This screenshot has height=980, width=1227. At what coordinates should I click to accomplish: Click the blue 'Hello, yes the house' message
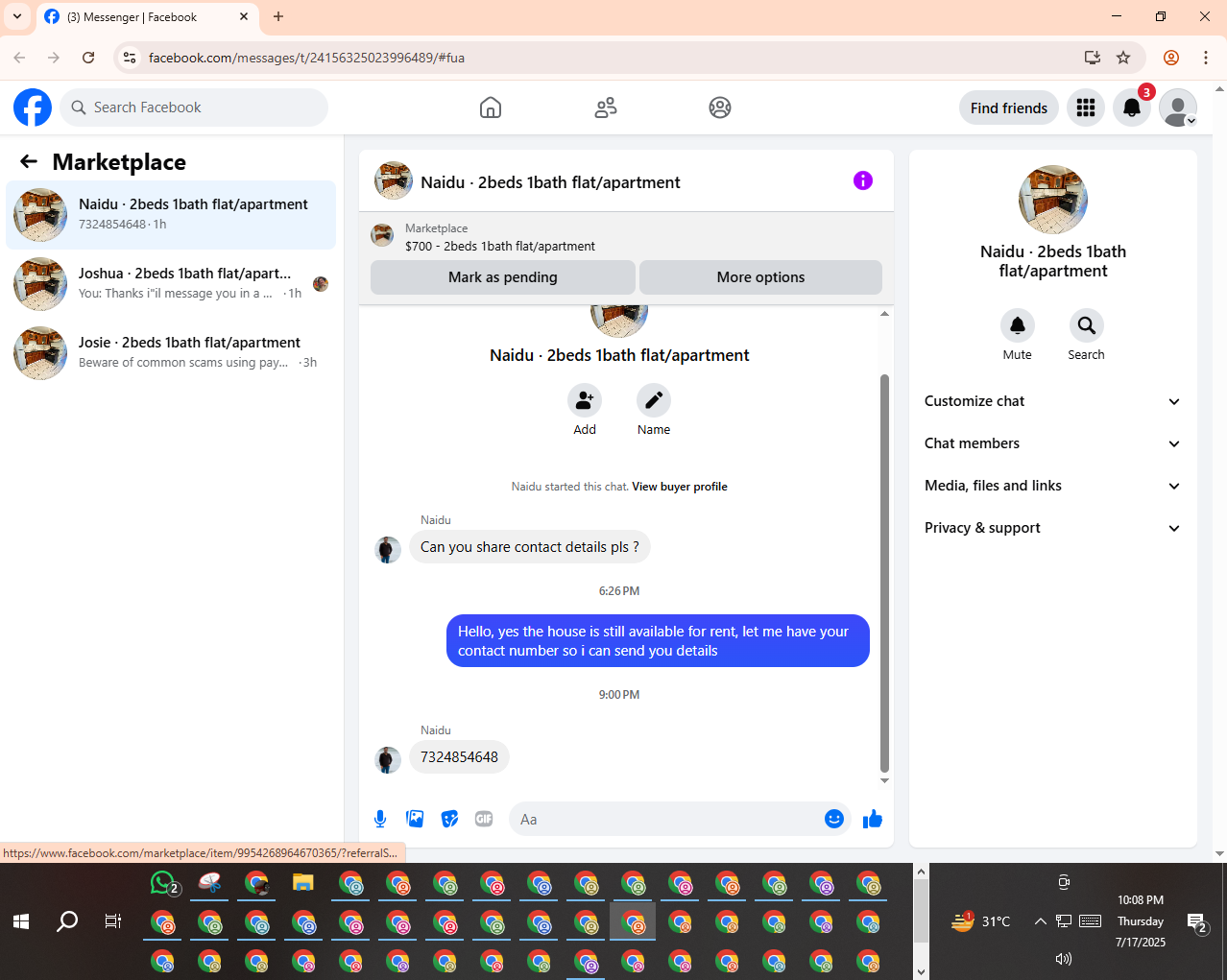pyautogui.click(x=658, y=641)
